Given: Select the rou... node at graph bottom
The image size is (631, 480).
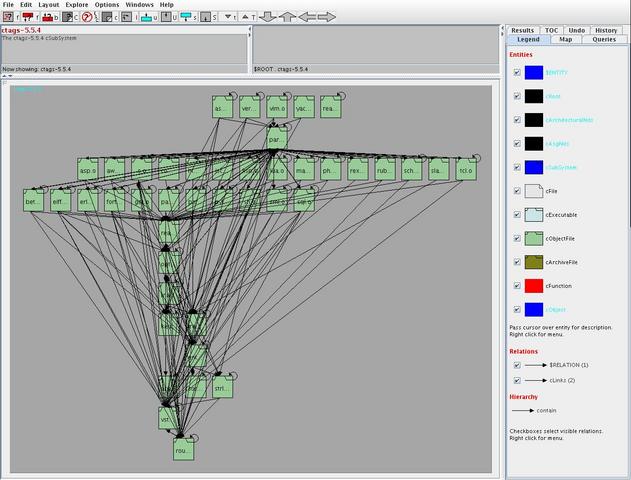Looking at the screenshot, I should 183,449.
